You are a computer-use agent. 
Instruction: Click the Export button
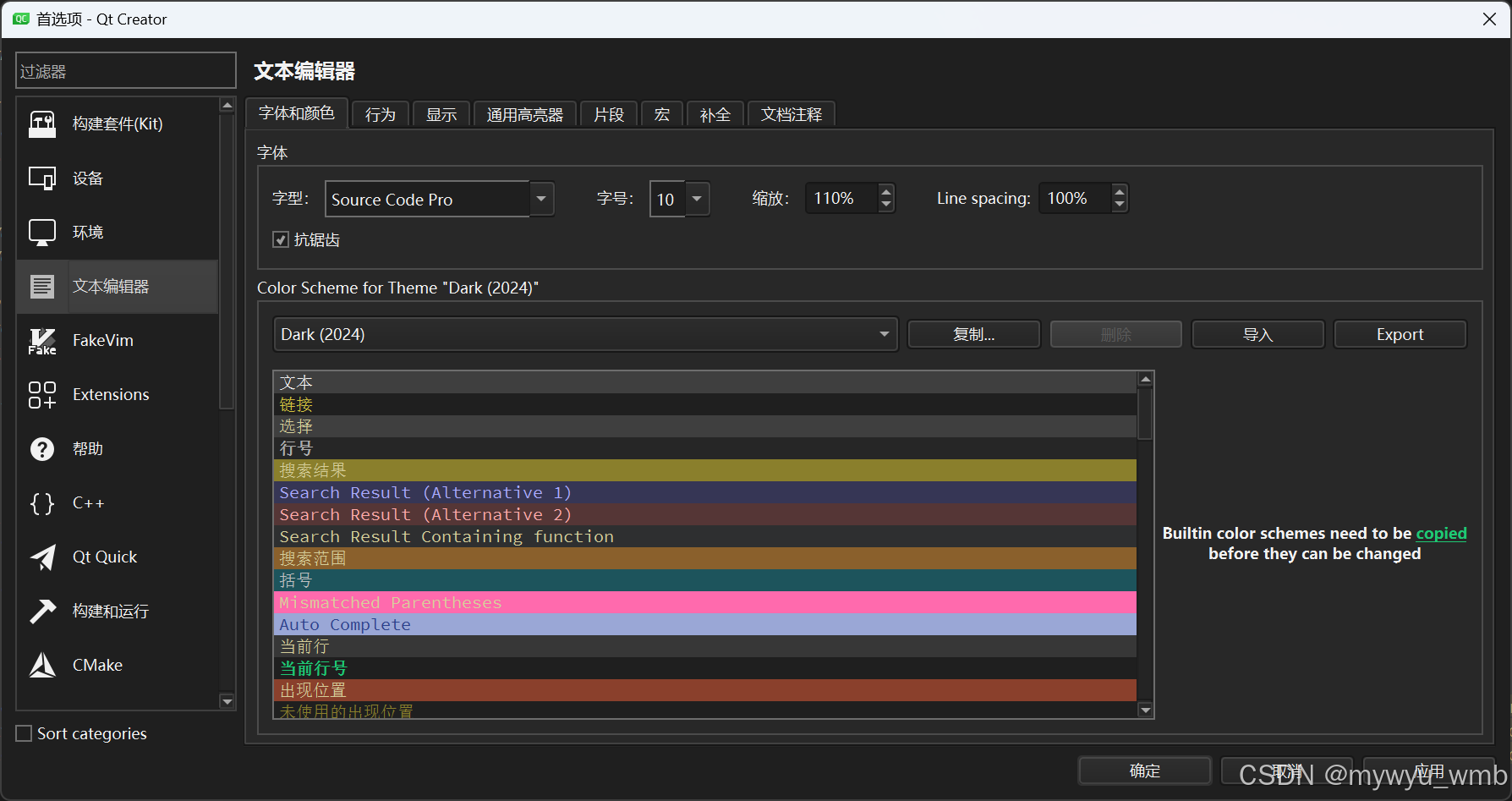coord(1399,334)
